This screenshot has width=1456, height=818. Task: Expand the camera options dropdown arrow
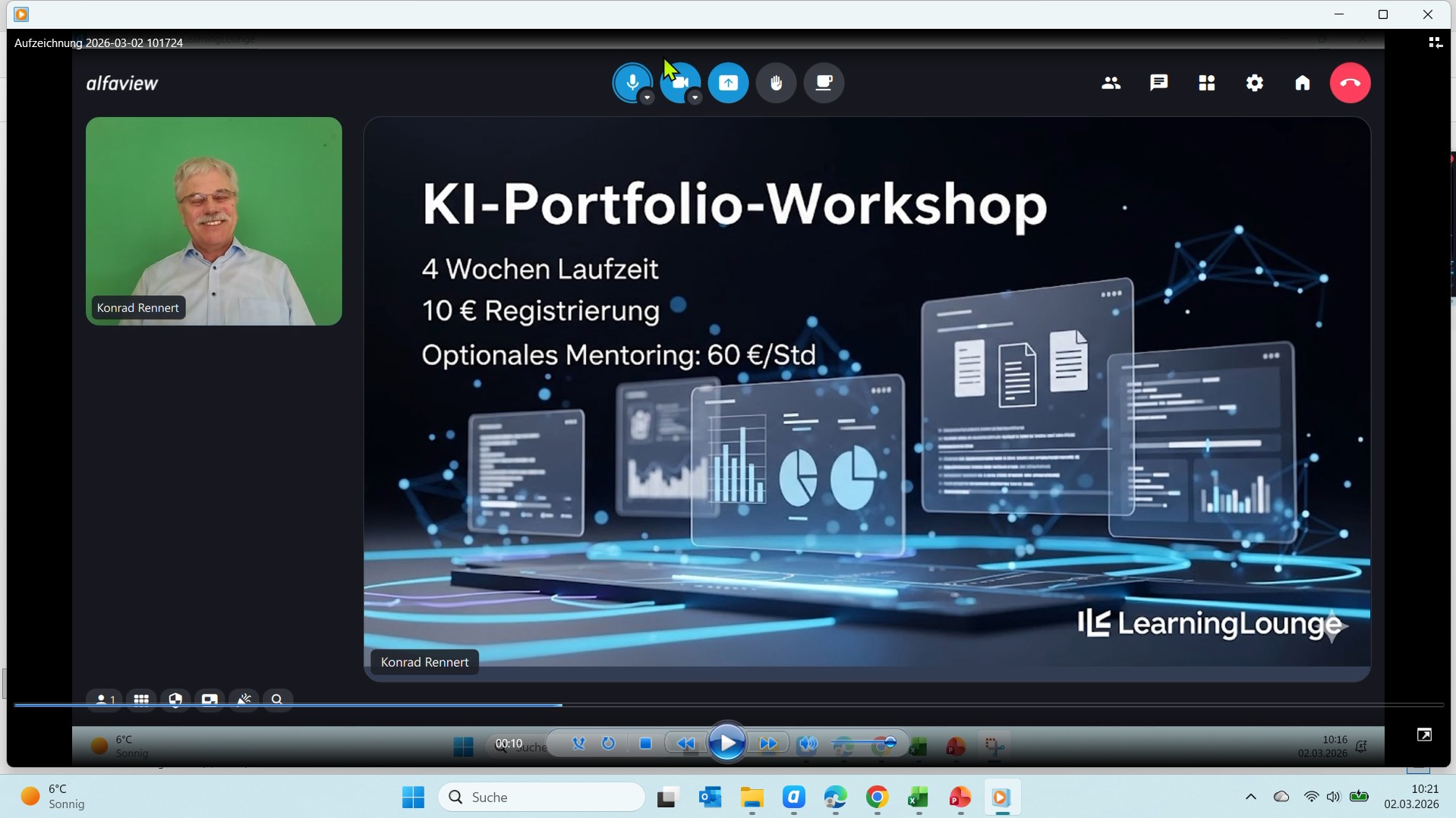(695, 98)
